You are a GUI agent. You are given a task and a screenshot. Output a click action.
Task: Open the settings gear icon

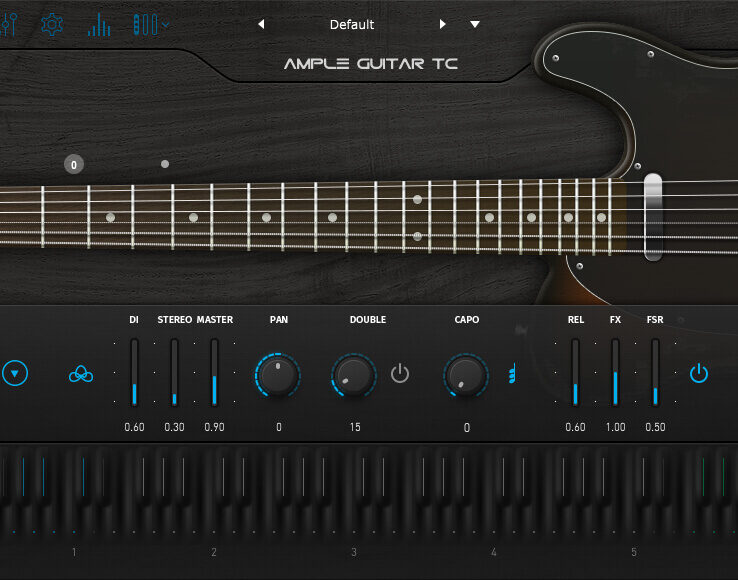(x=52, y=24)
